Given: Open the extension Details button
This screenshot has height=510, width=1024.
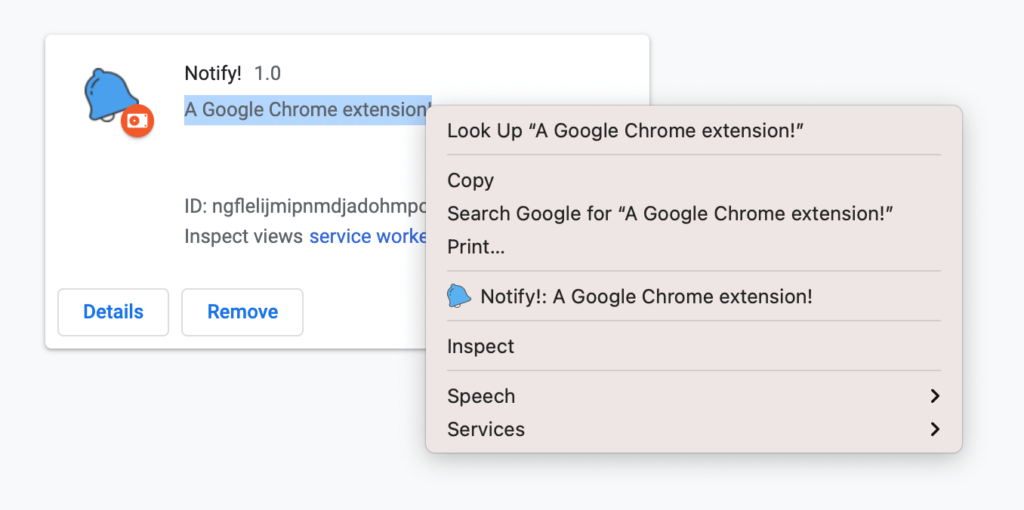Looking at the screenshot, I should (x=113, y=312).
